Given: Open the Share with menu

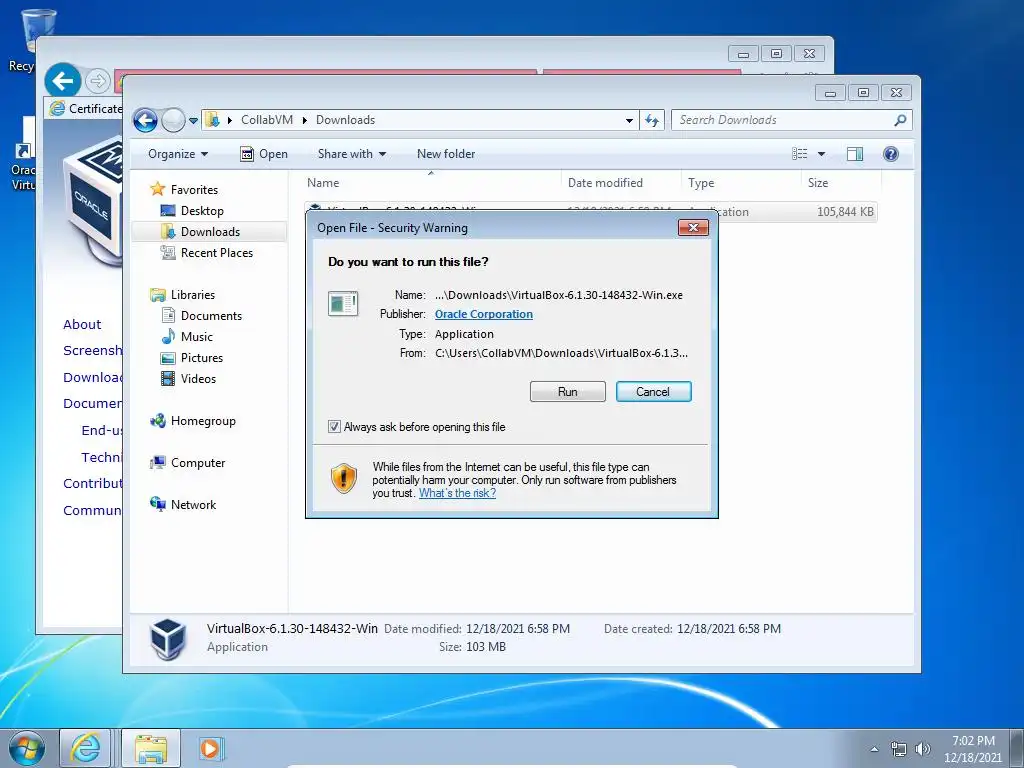Looking at the screenshot, I should click(x=352, y=154).
